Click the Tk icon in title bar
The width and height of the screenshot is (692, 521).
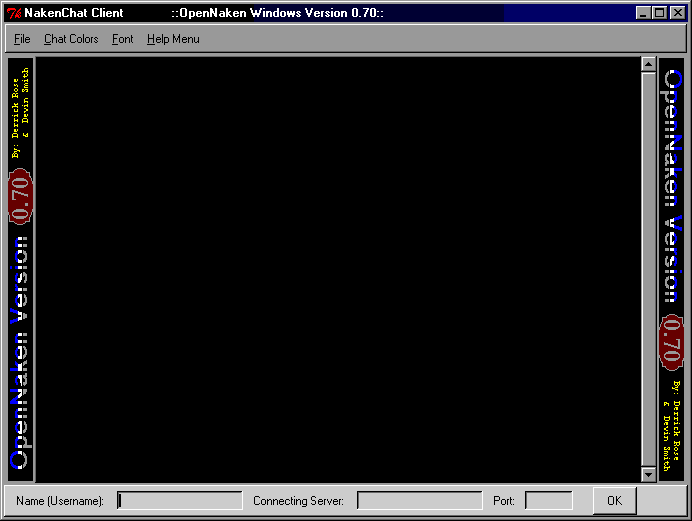14,13
